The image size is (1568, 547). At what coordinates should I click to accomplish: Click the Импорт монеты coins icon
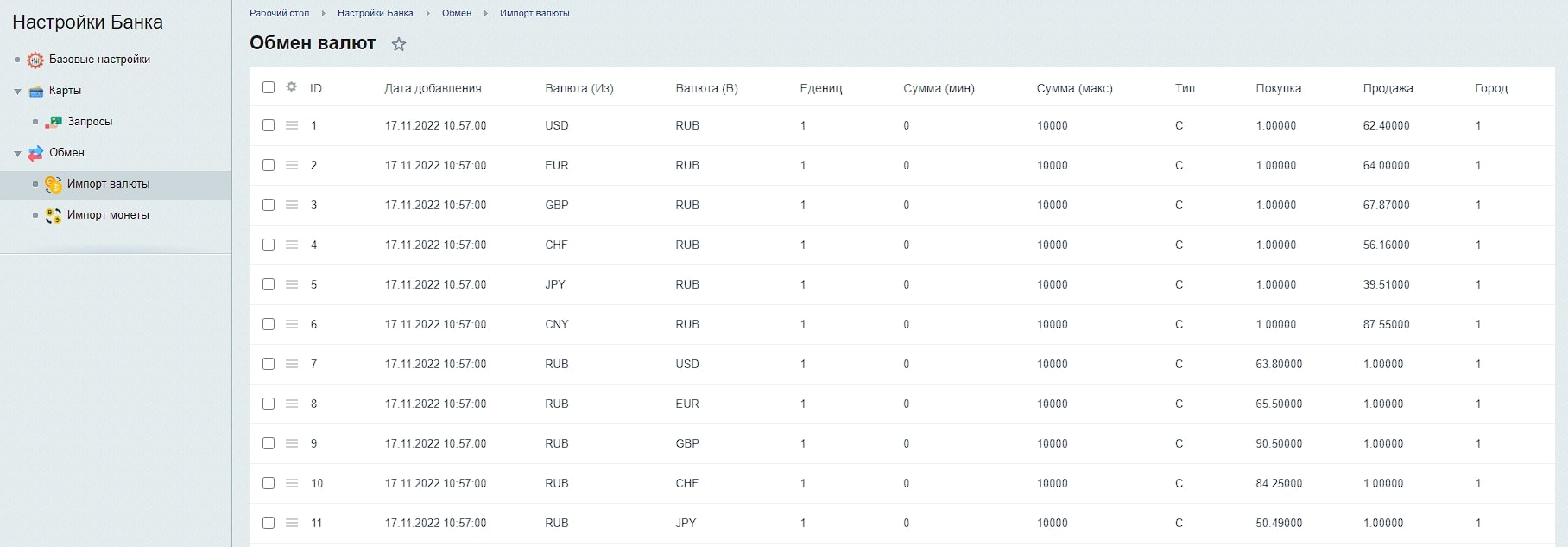[x=54, y=215]
